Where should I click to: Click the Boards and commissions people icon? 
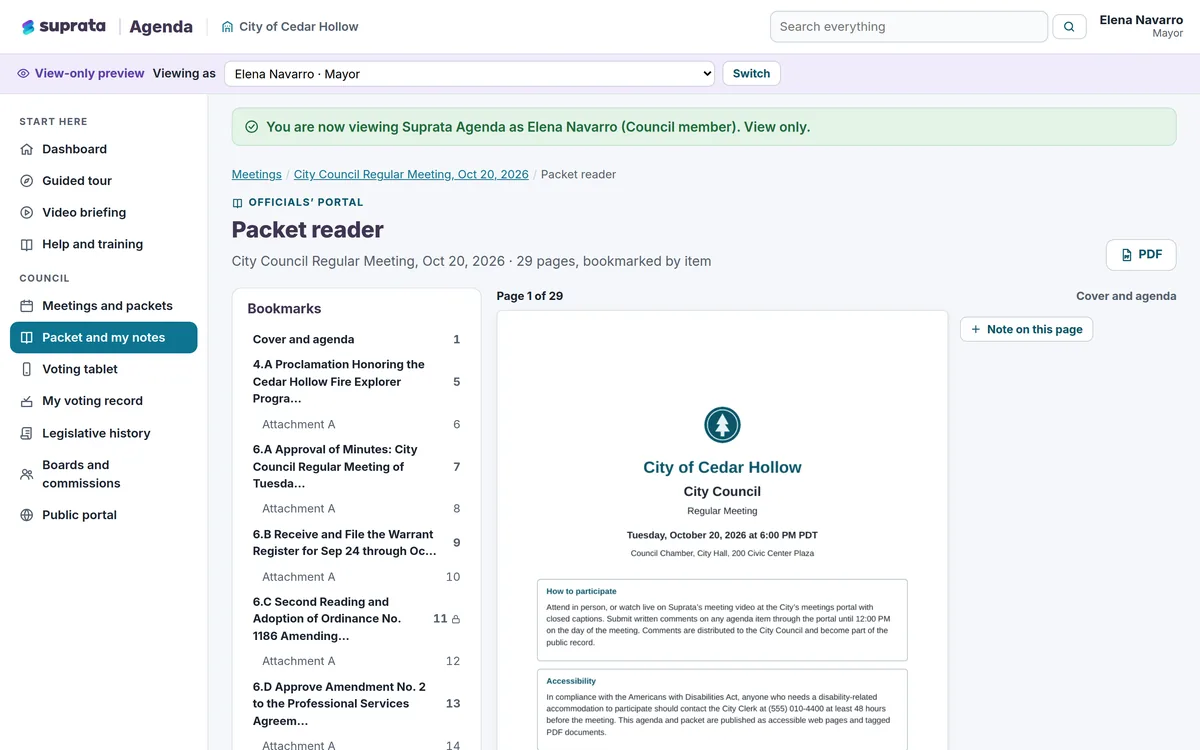27,474
